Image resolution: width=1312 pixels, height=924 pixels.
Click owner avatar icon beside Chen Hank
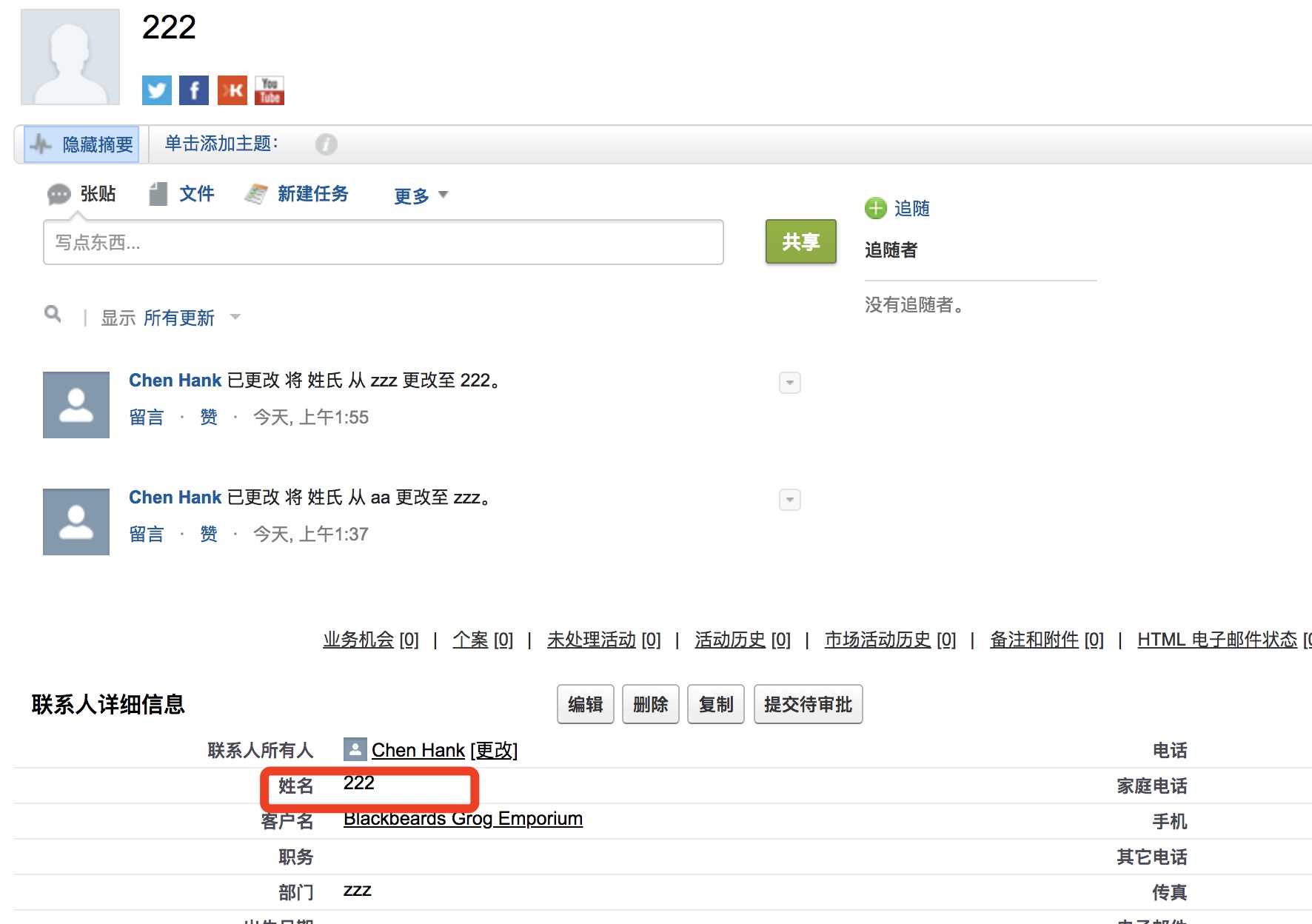tap(355, 749)
